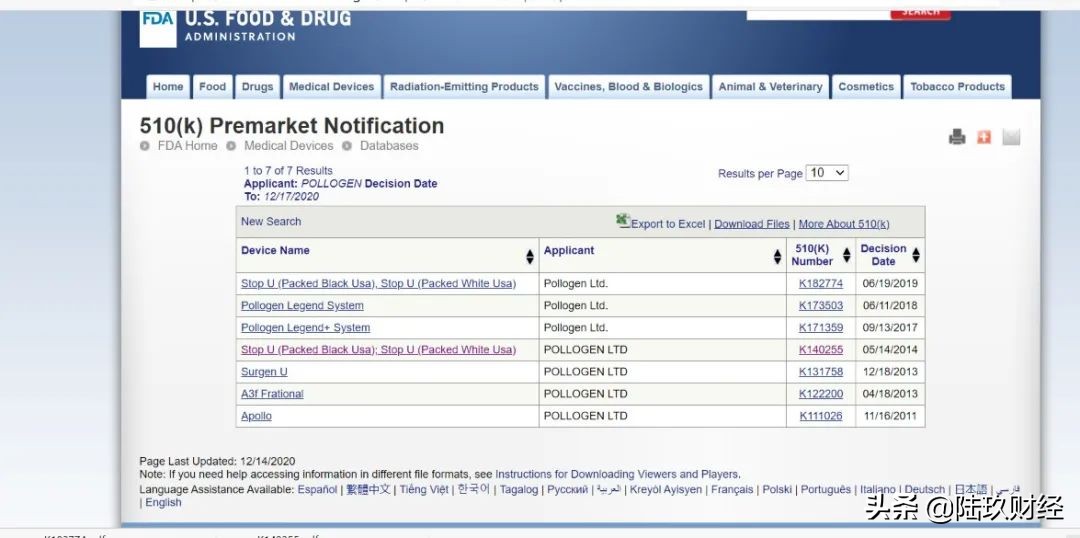Click the red plus share icon
Screen dimensions: 1080x538
(x=984, y=137)
